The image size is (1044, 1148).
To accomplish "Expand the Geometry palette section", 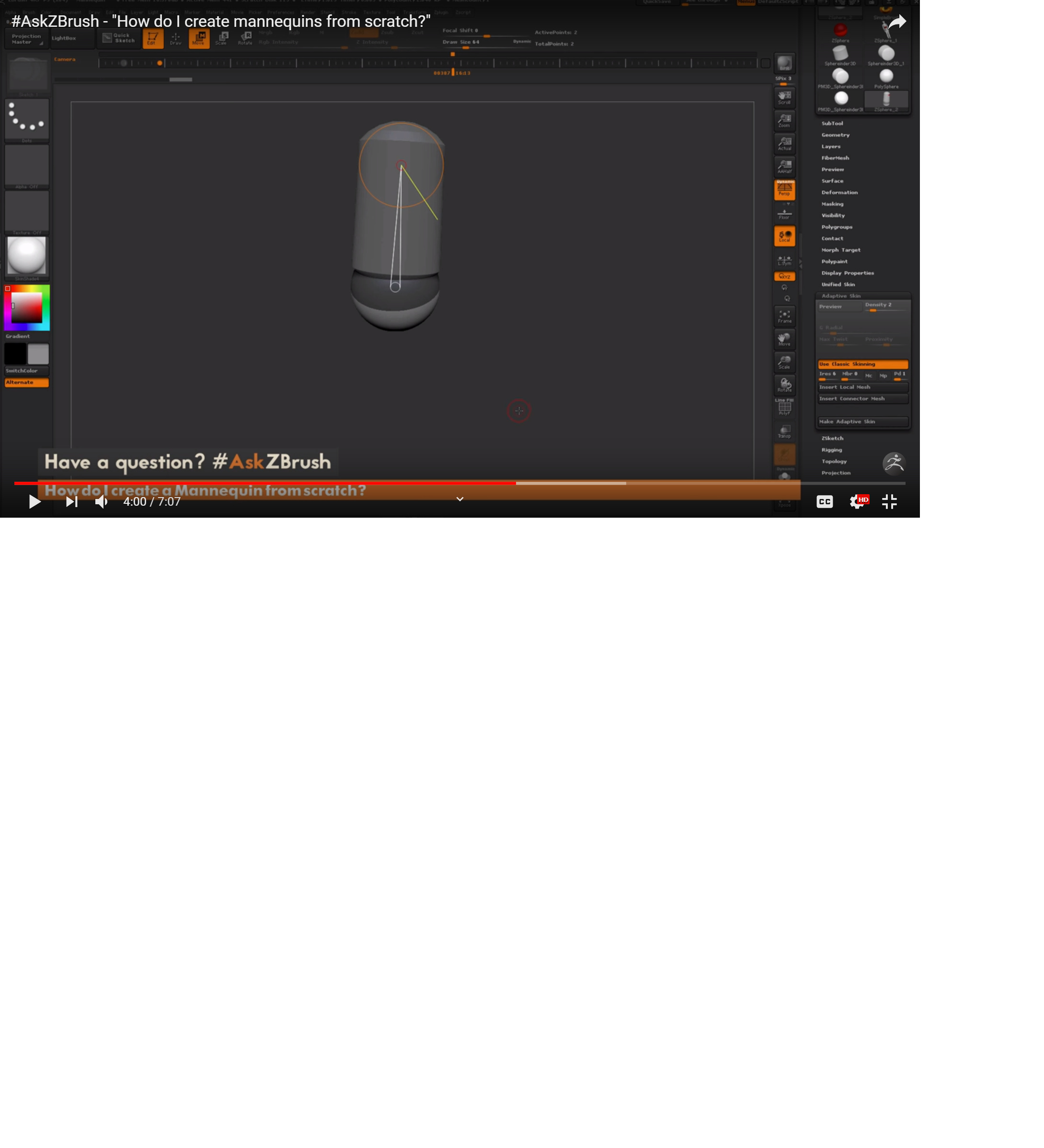I will 835,135.
